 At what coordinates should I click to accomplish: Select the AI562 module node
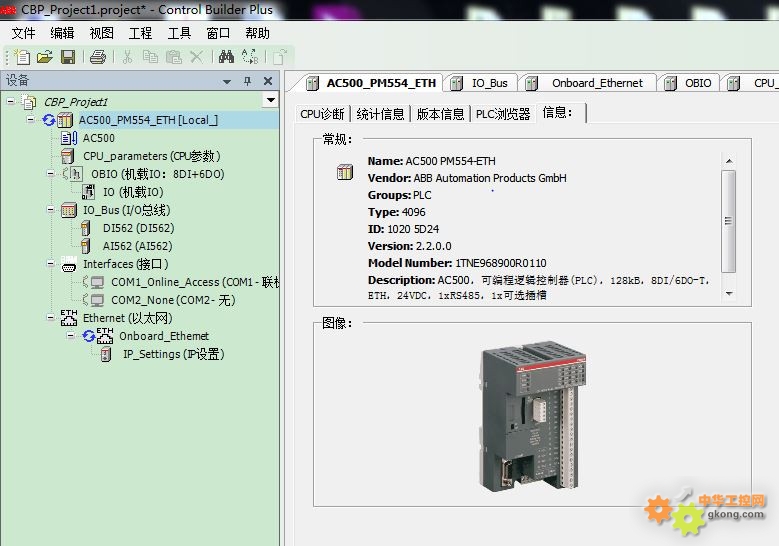point(138,246)
